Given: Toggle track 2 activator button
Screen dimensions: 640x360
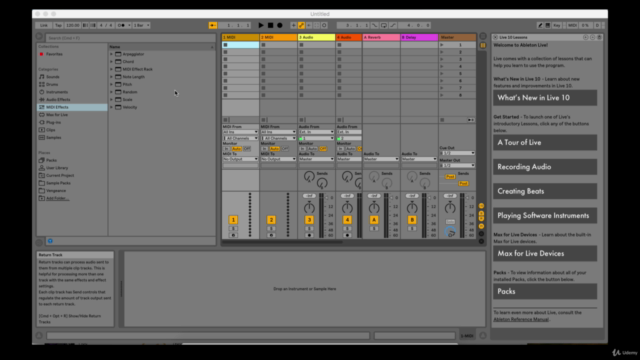Looking at the screenshot, I should [271, 220].
